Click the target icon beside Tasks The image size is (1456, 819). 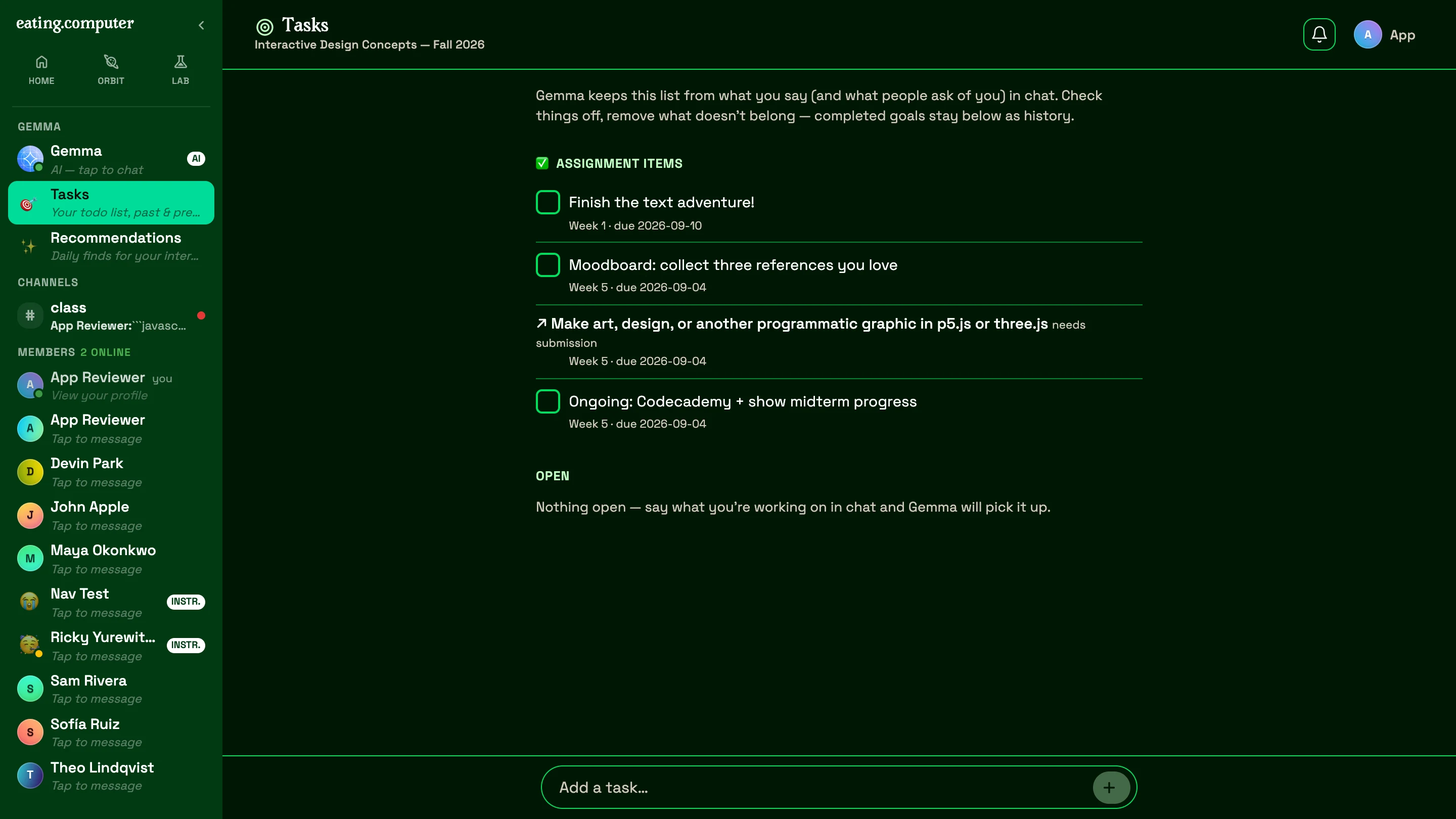[x=28, y=203]
